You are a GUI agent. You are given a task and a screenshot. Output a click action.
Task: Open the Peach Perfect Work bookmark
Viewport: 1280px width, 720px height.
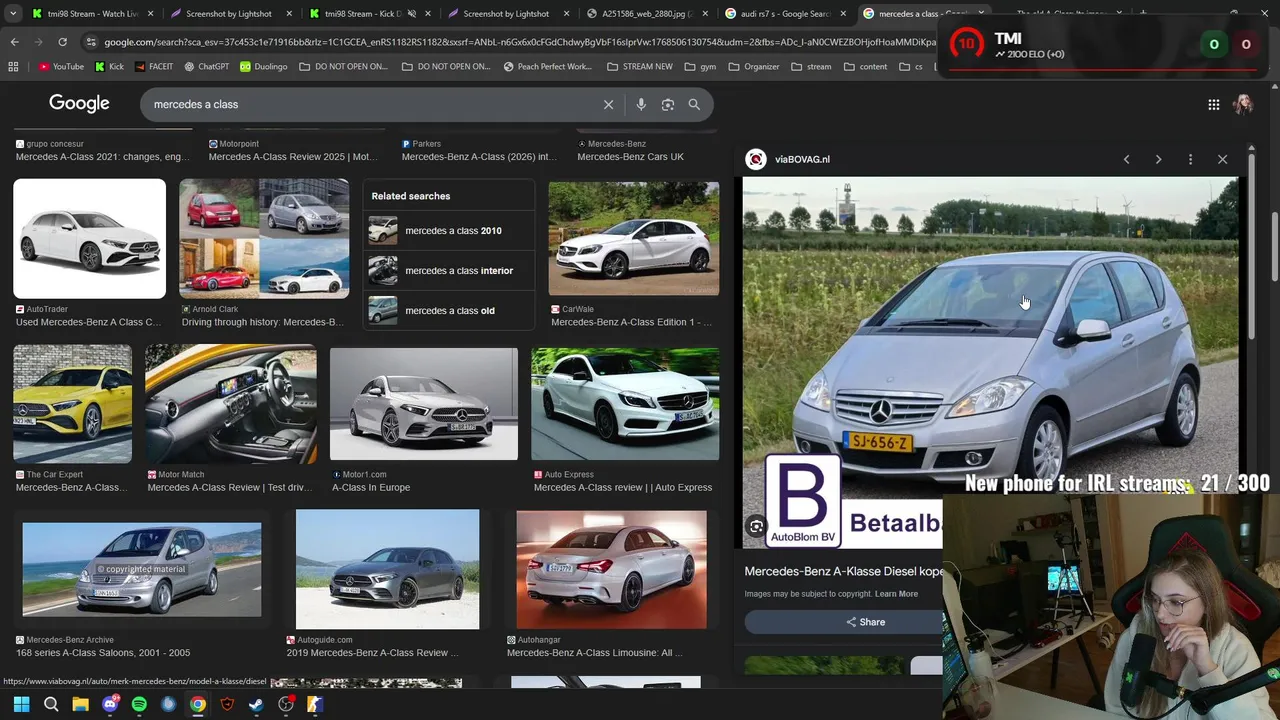pos(547,66)
